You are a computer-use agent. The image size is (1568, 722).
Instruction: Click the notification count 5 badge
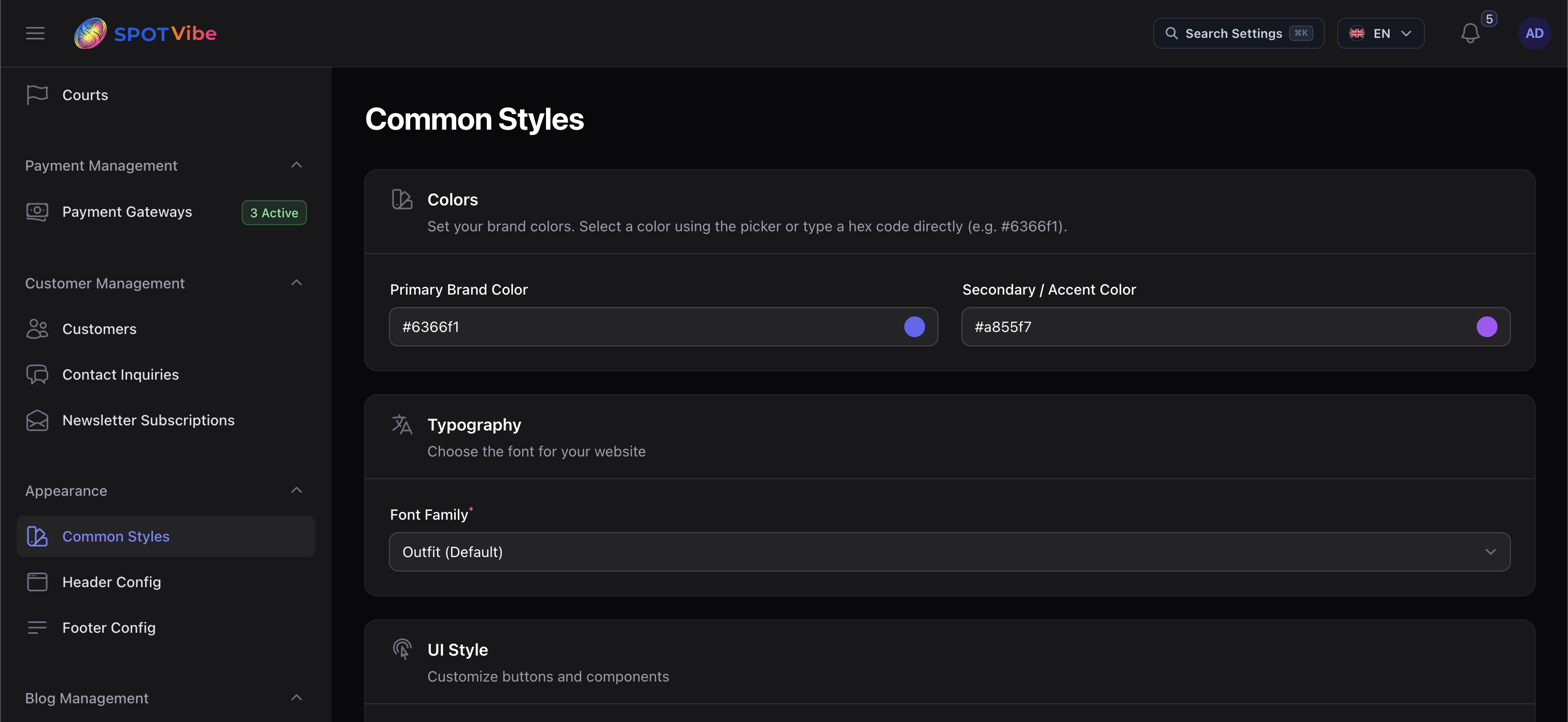tap(1489, 19)
